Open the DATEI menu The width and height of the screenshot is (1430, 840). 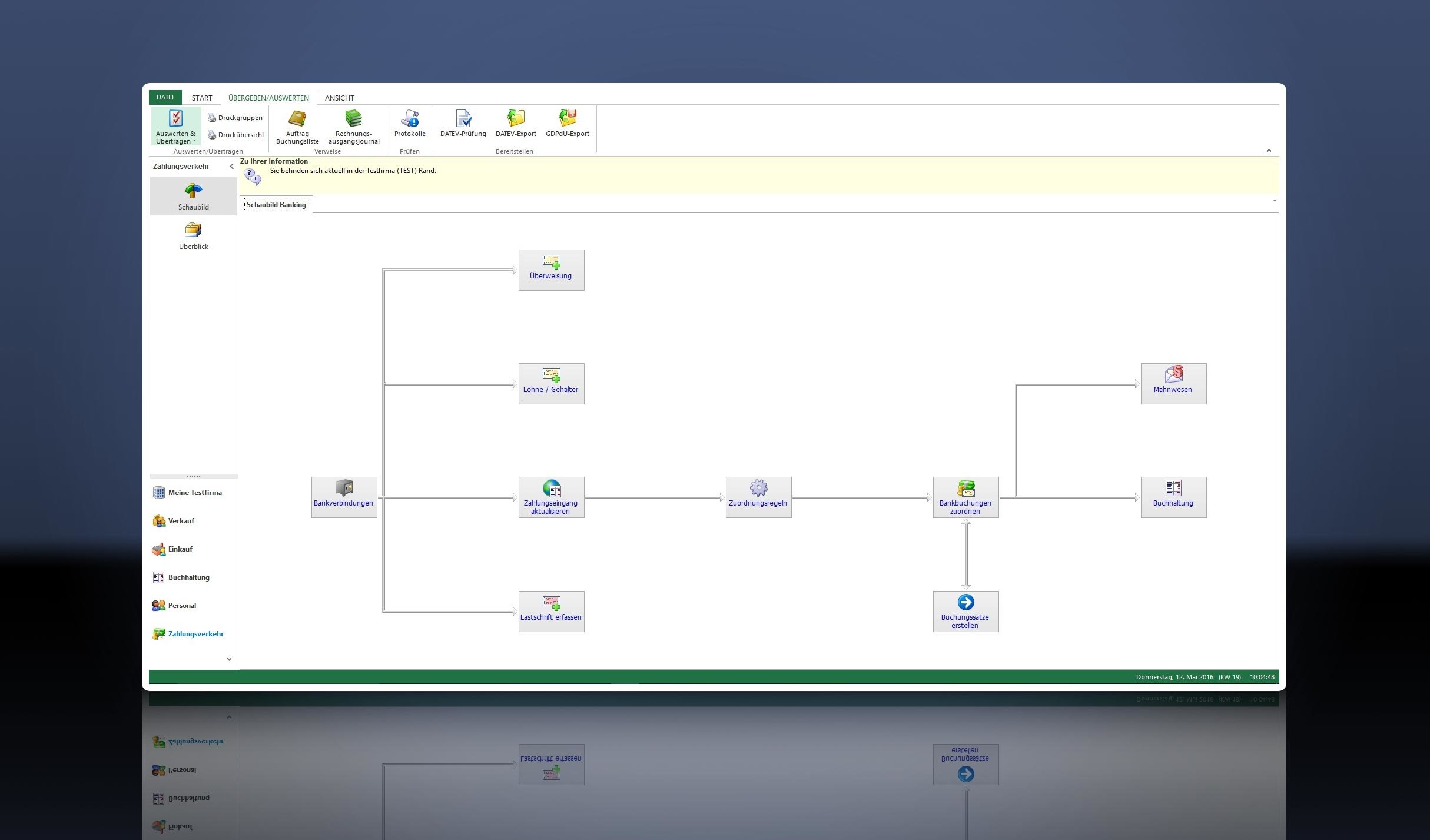coord(165,97)
